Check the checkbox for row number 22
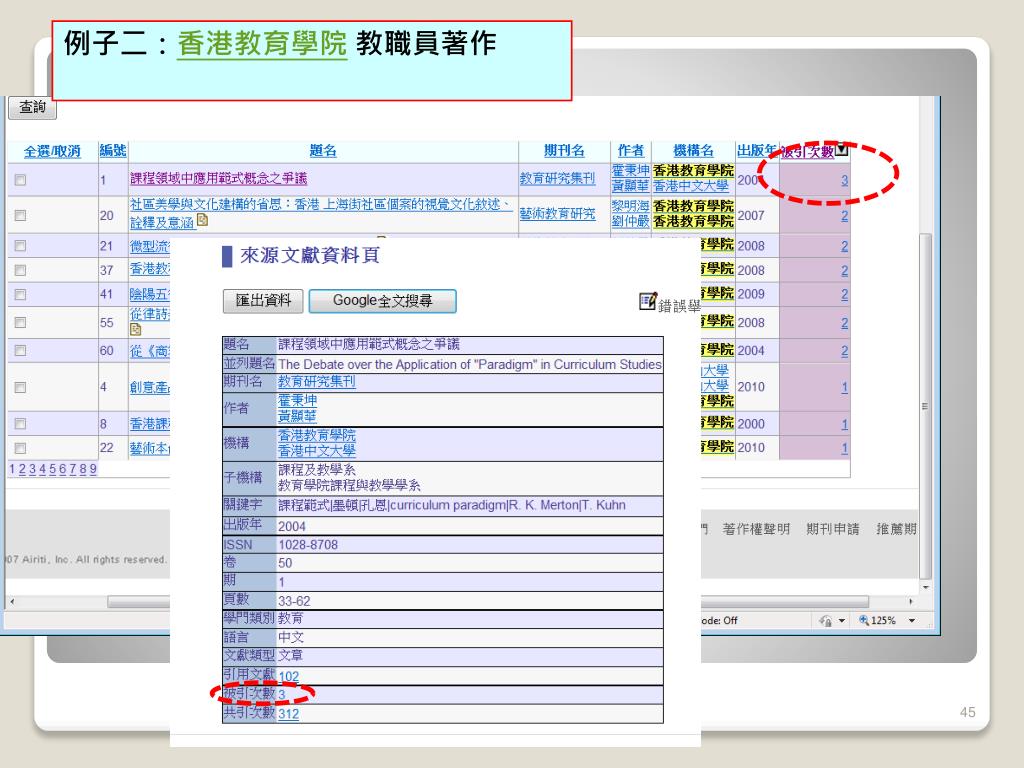 [20, 448]
